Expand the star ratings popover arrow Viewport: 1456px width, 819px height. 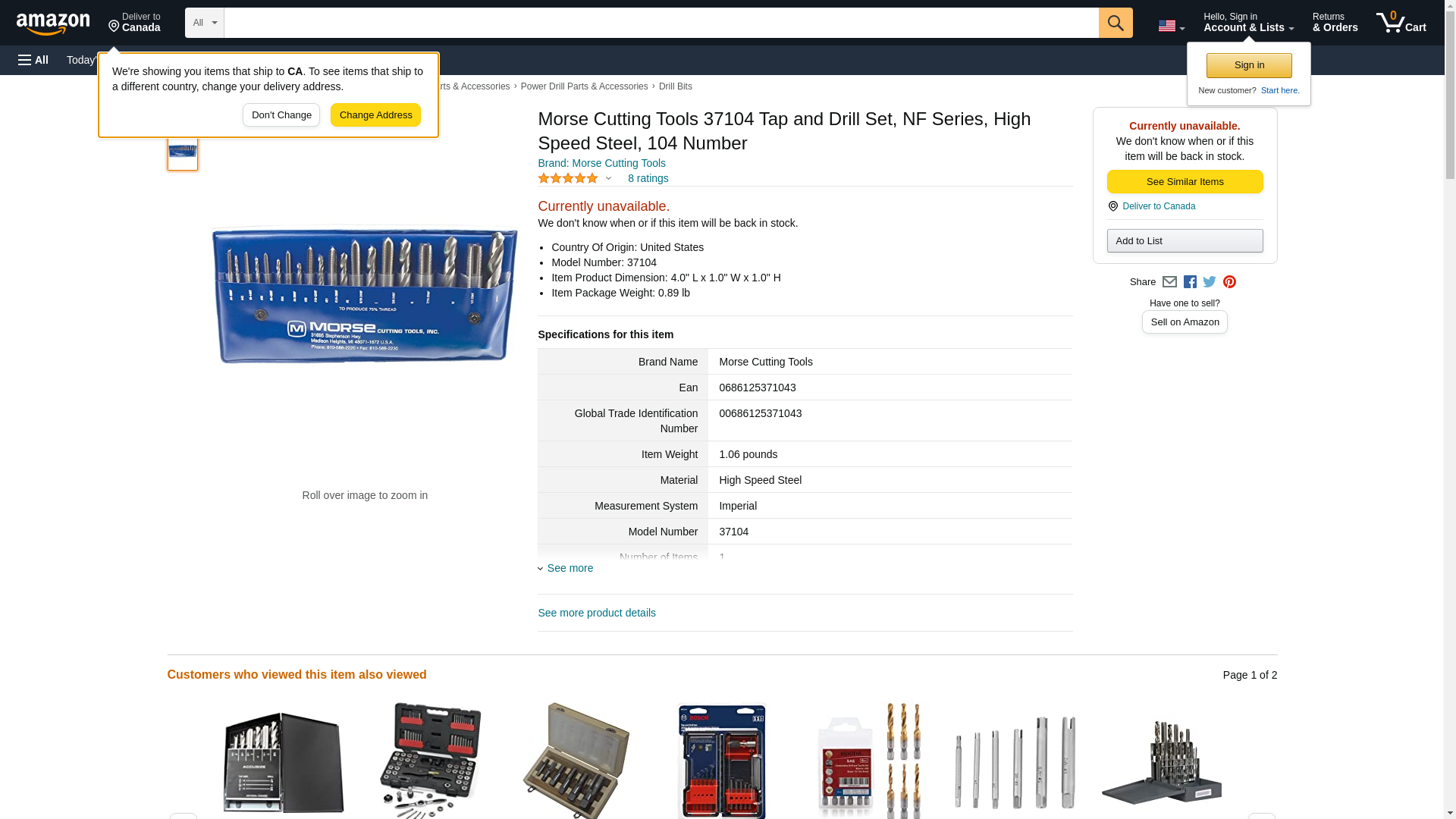[x=608, y=179]
